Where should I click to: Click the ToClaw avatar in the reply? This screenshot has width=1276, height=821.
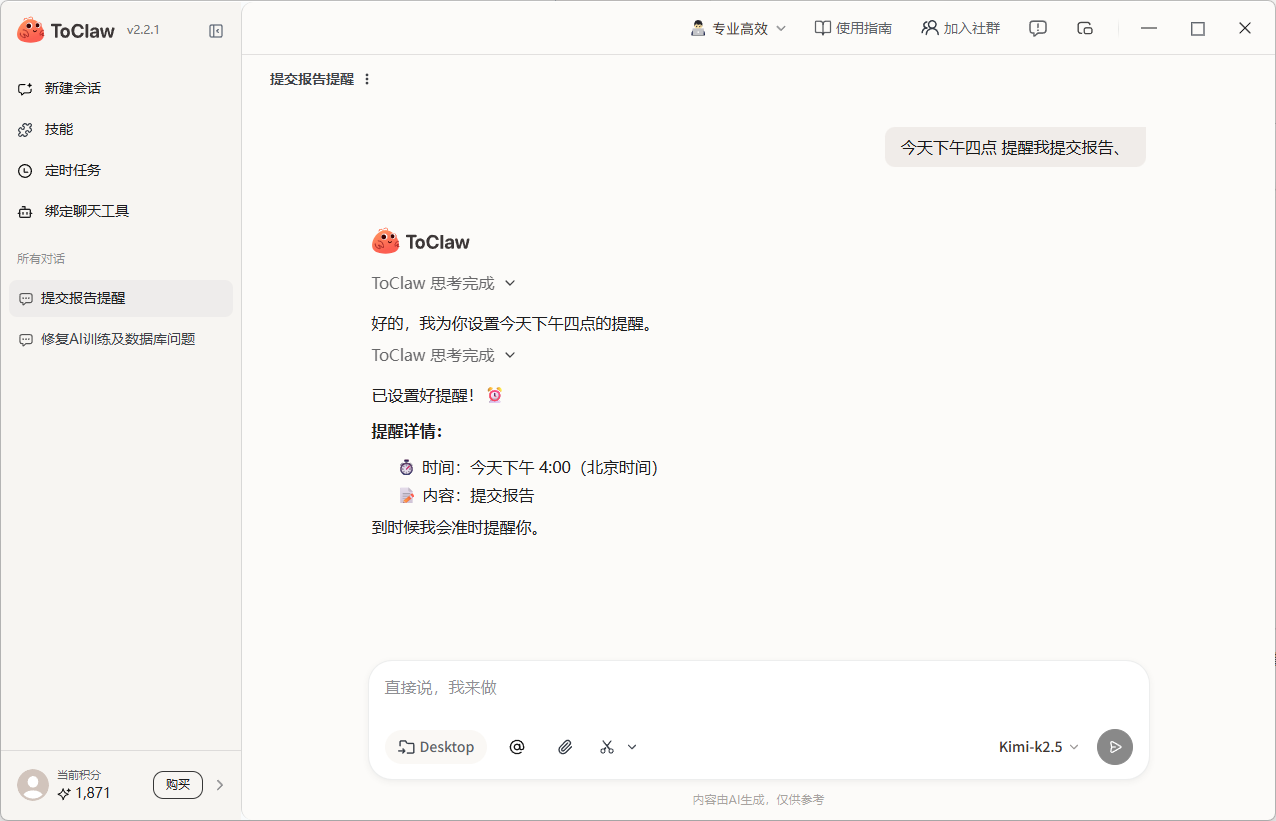pyautogui.click(x=385, y=241)
